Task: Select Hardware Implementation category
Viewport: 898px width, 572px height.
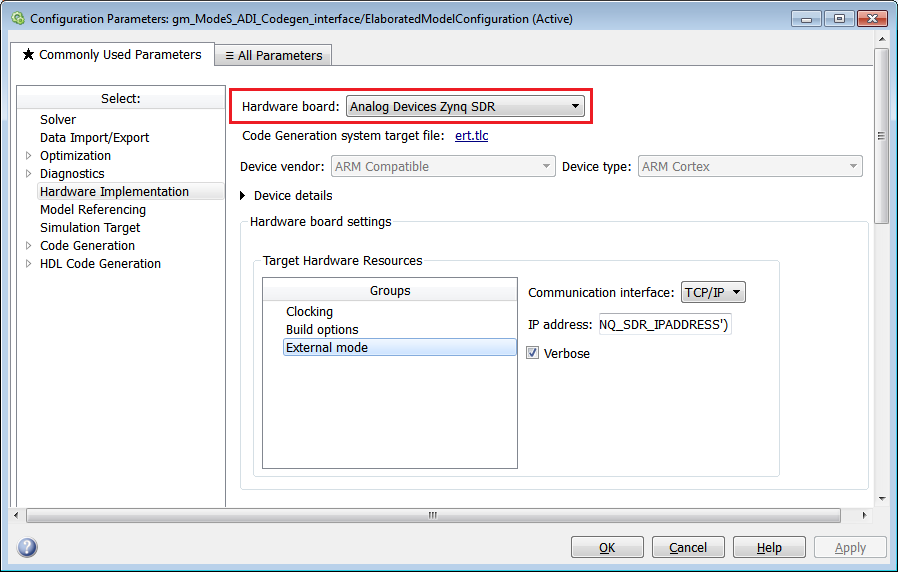Action: point(131,191)
